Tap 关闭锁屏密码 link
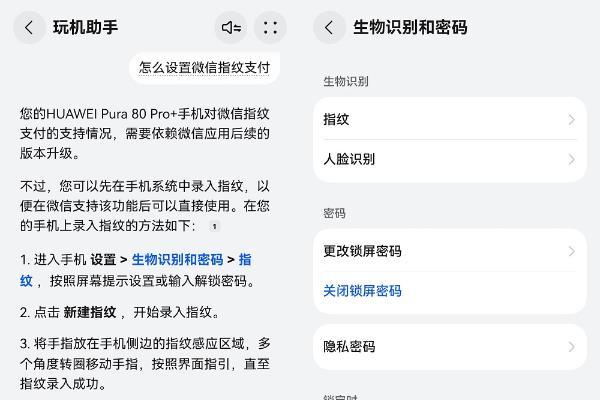The width and height of the screenshot is (600, 400). coord(362,291)
